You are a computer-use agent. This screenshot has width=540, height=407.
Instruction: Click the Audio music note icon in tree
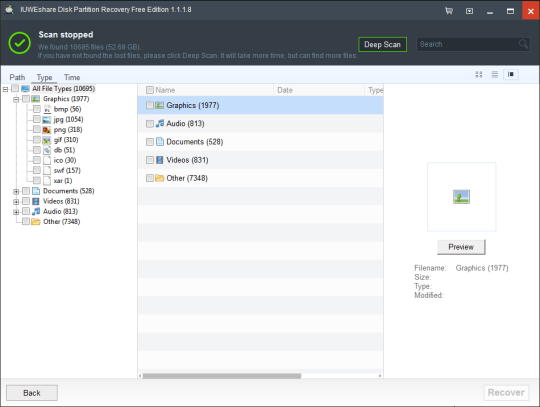[36, 211]
